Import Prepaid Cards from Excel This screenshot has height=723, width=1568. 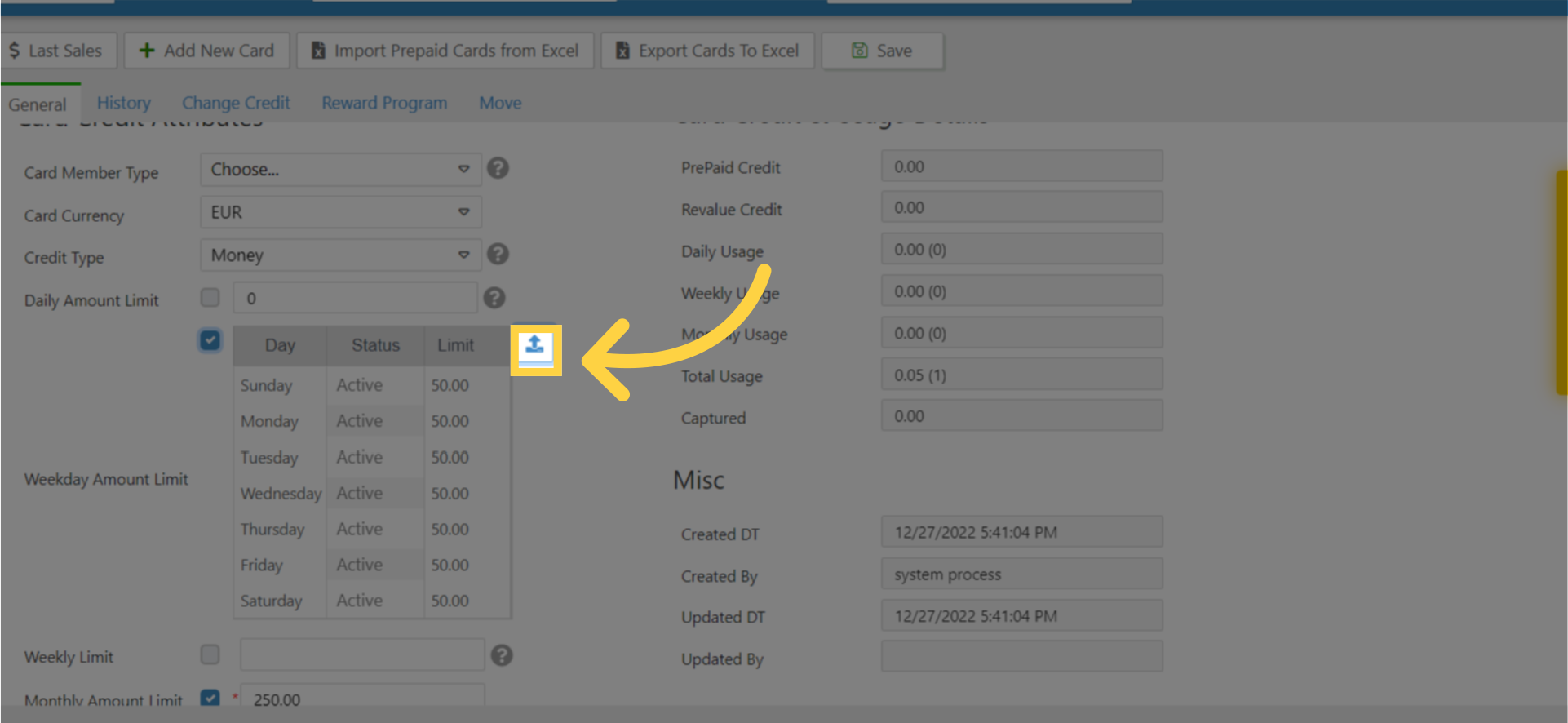(445, 51)
